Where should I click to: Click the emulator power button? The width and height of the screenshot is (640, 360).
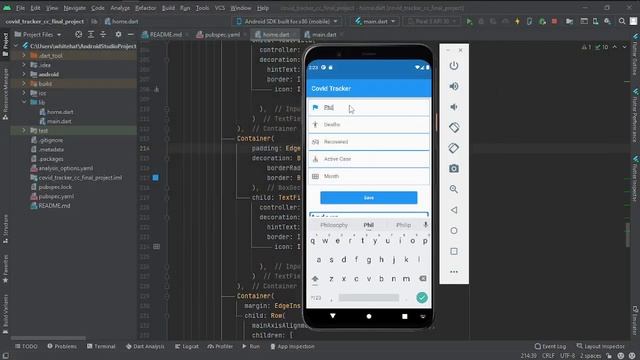[x=454, y=66]
